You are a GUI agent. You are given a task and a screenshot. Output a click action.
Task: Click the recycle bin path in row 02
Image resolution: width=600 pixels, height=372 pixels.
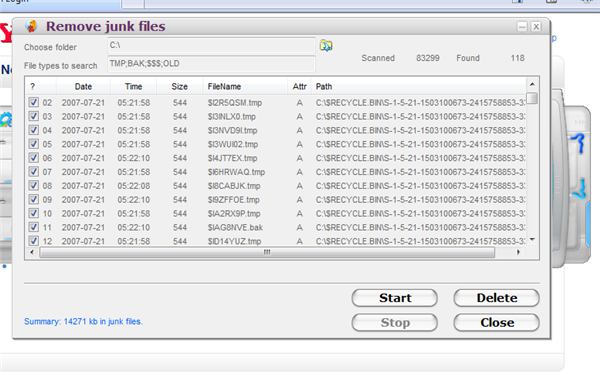click(420, 103)
